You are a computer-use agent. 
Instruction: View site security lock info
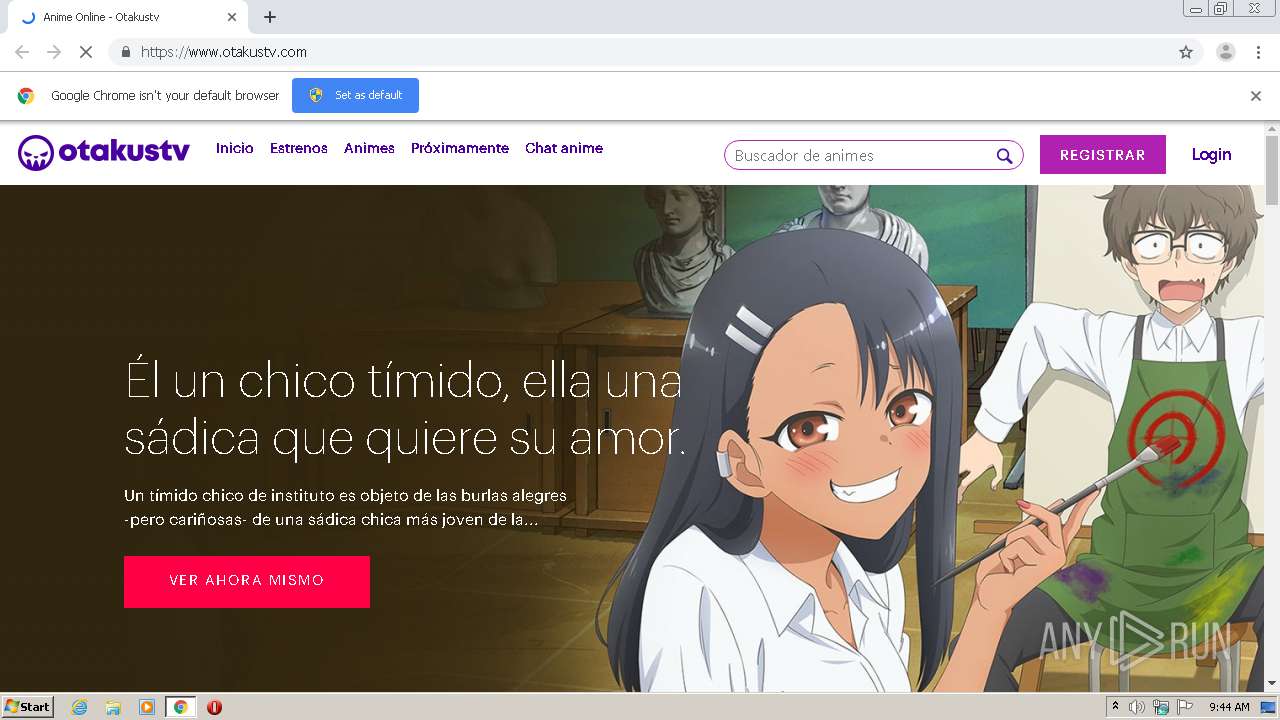125,52
